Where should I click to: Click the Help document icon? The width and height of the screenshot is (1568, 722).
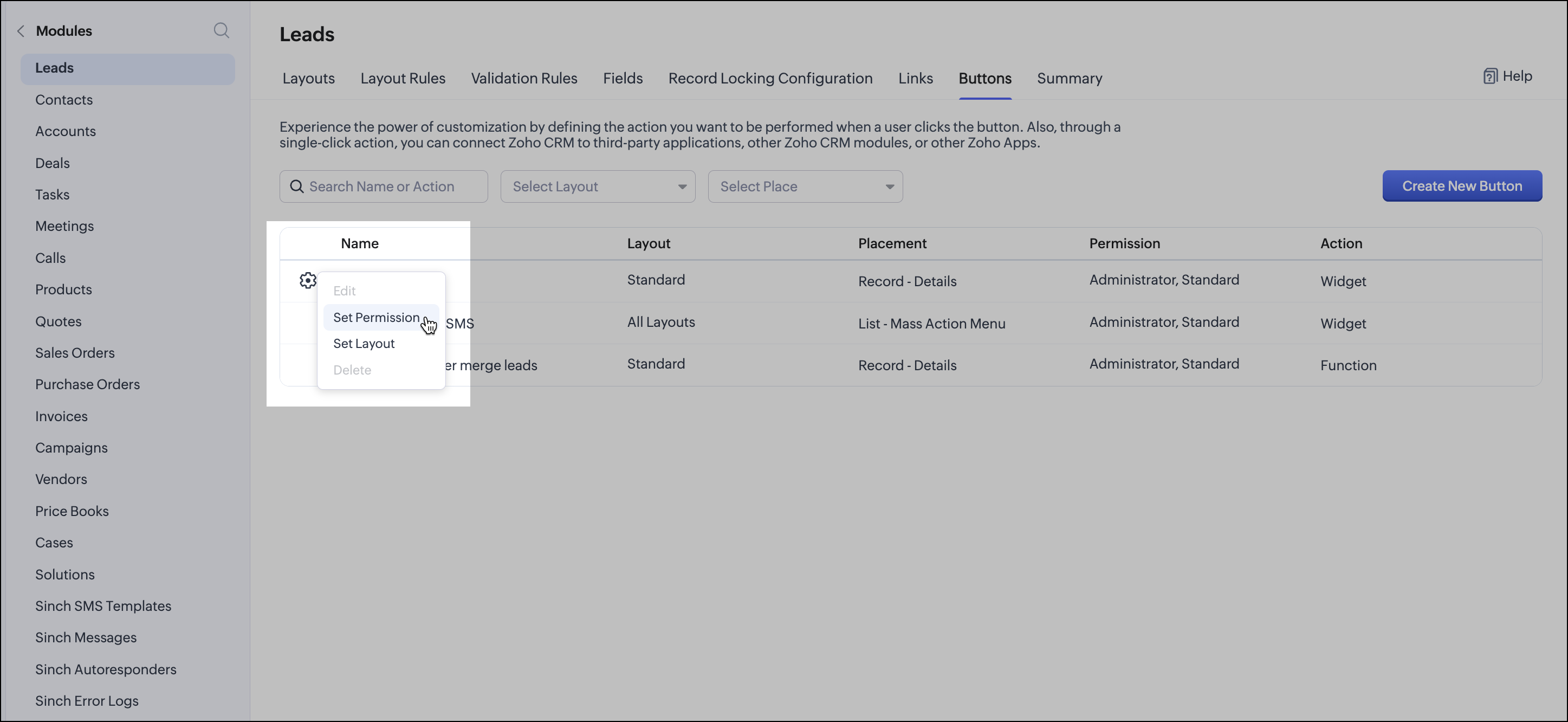(1490, 76)
